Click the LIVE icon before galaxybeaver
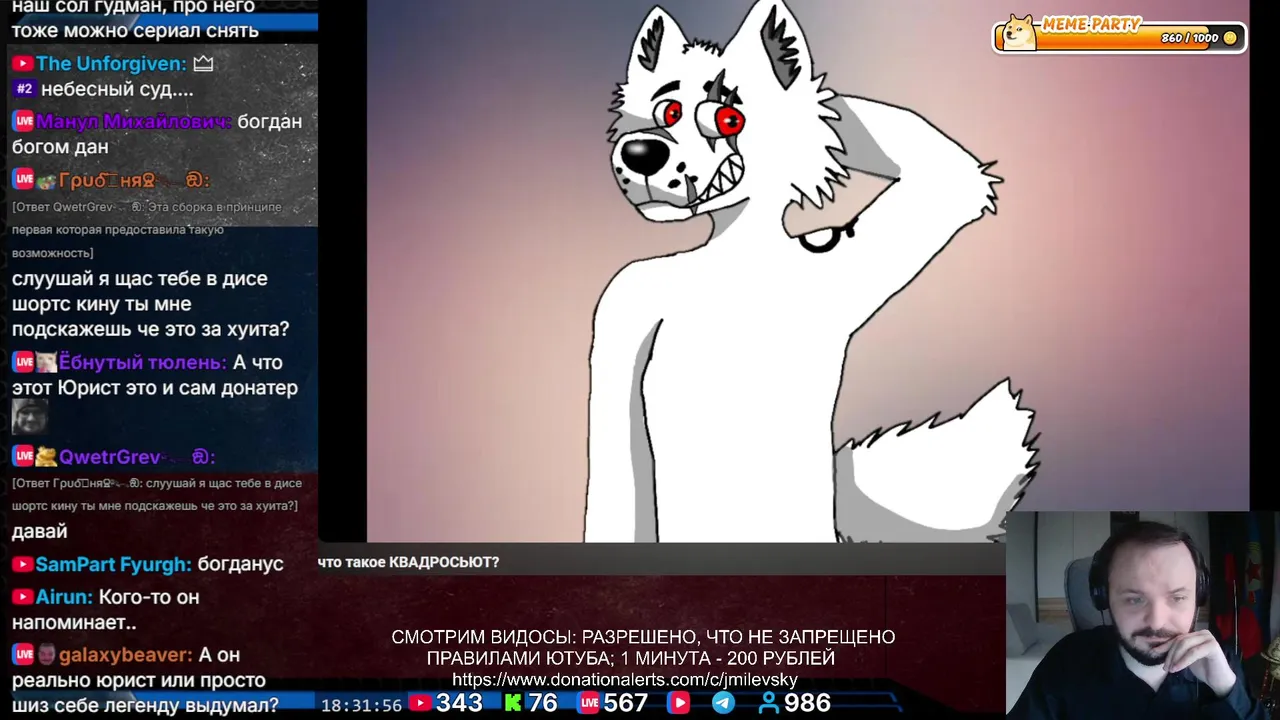Screen dimensions: 1280x720 click(x=23, y=655)
